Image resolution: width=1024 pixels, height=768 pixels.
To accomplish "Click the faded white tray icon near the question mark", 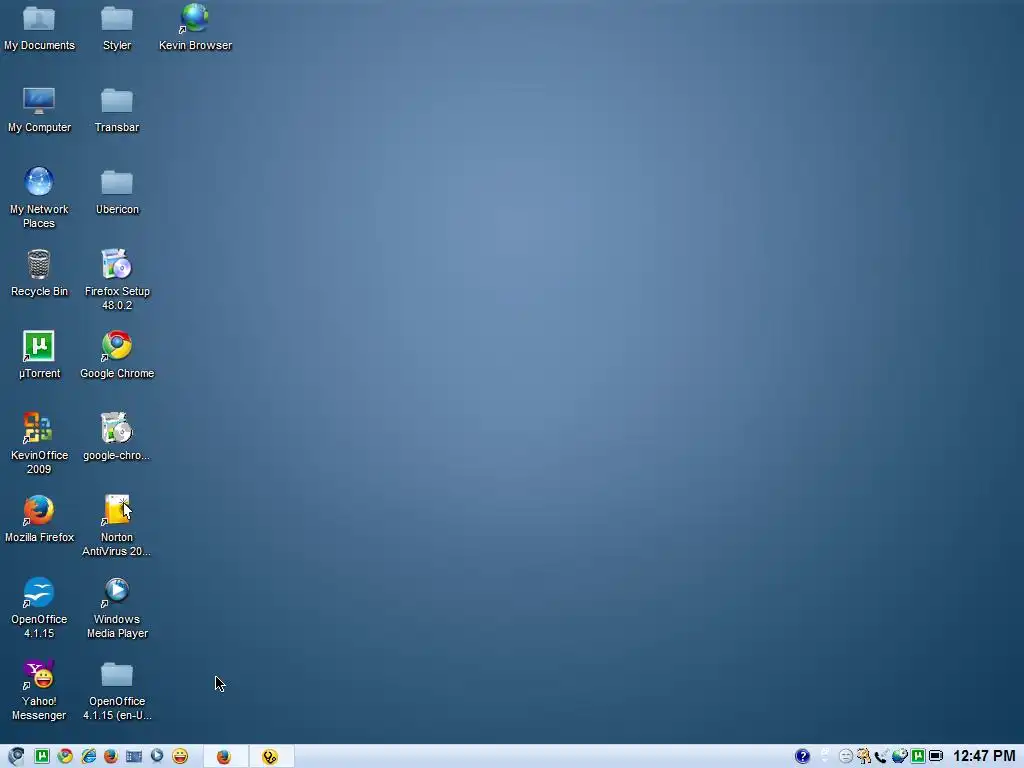I will [x=825, y=756].
